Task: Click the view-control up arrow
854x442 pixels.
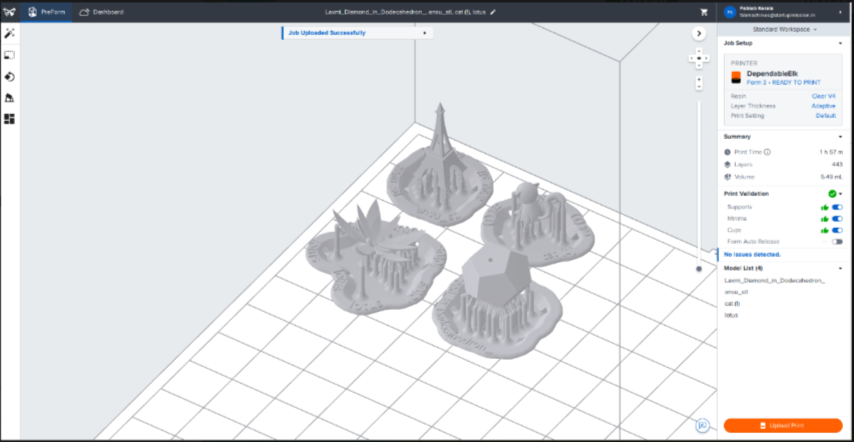Action: (x=699, y=51)
